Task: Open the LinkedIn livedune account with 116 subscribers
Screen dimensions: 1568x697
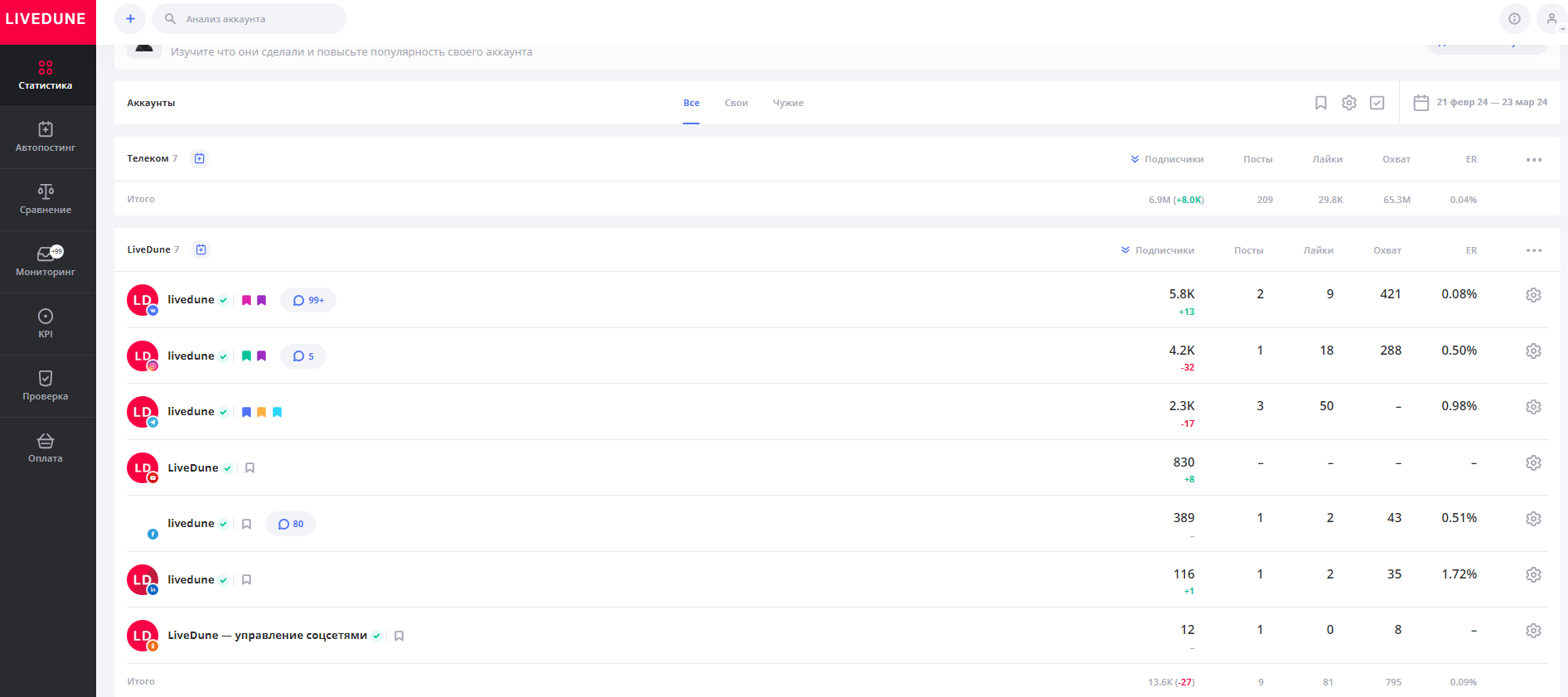Action: (x=191, y=580)
